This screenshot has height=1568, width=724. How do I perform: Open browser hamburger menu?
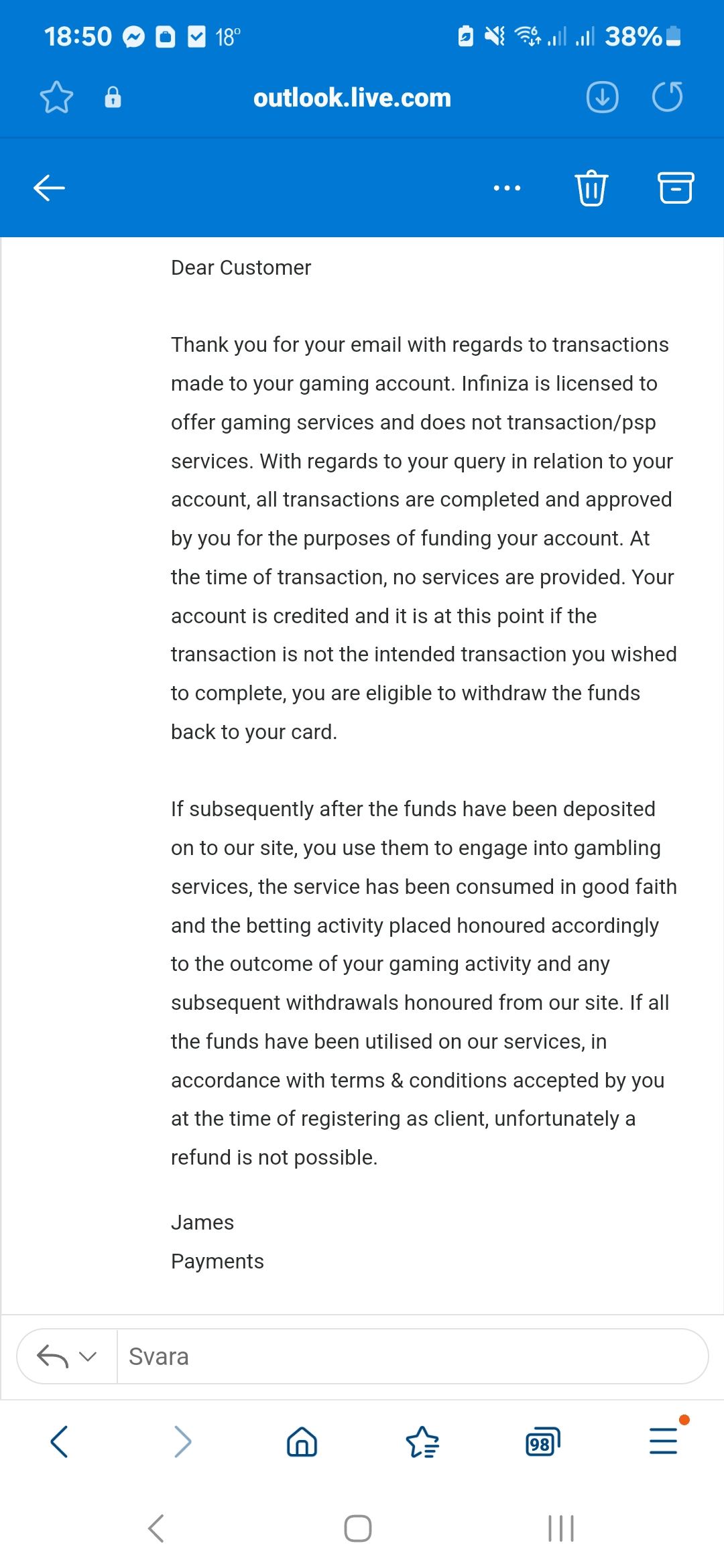(x=664, y=1441)
